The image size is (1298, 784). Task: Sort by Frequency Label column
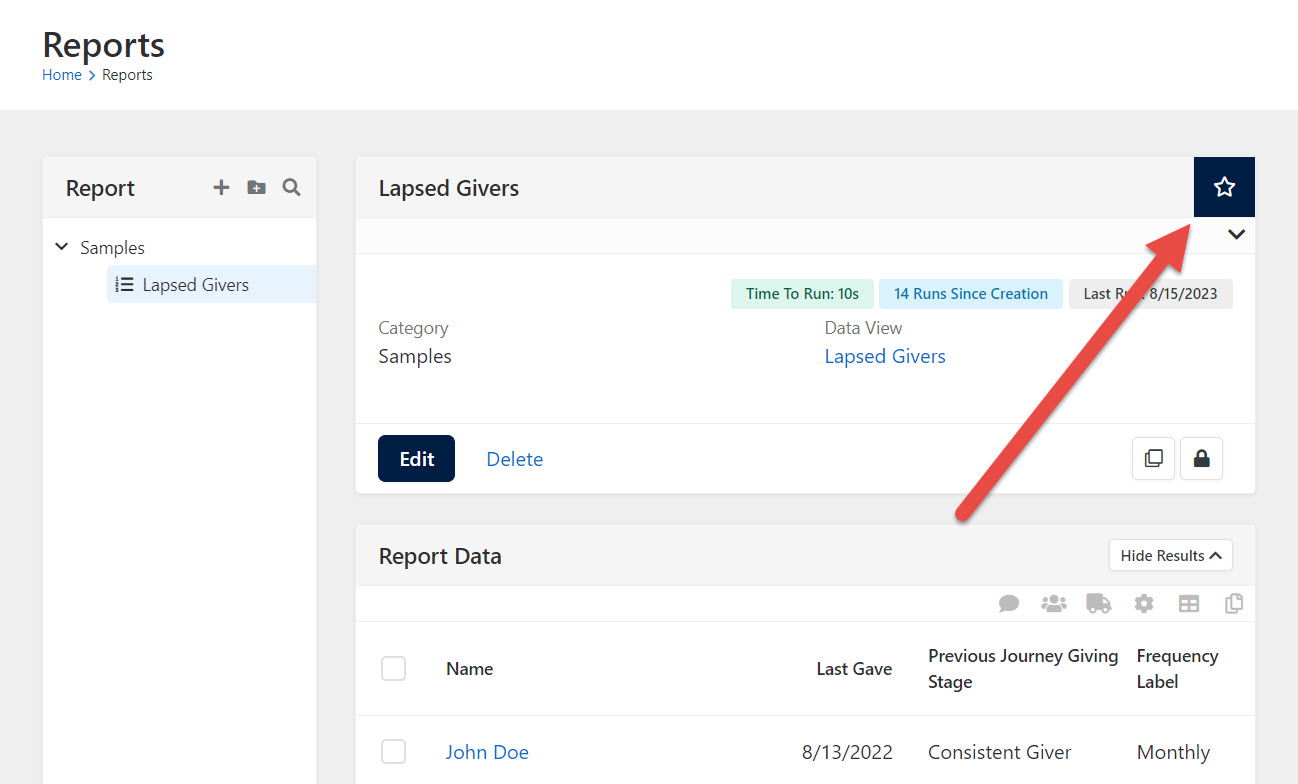(1177, 668)
